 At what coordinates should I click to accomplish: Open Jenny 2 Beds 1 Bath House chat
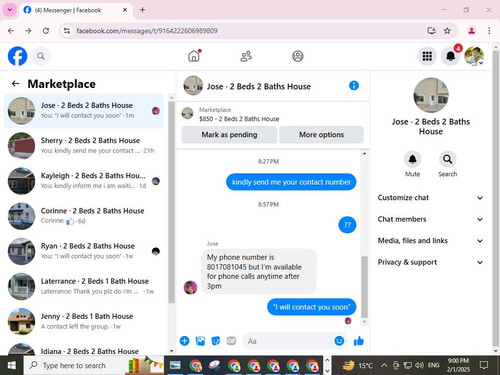tap(84, 321)
